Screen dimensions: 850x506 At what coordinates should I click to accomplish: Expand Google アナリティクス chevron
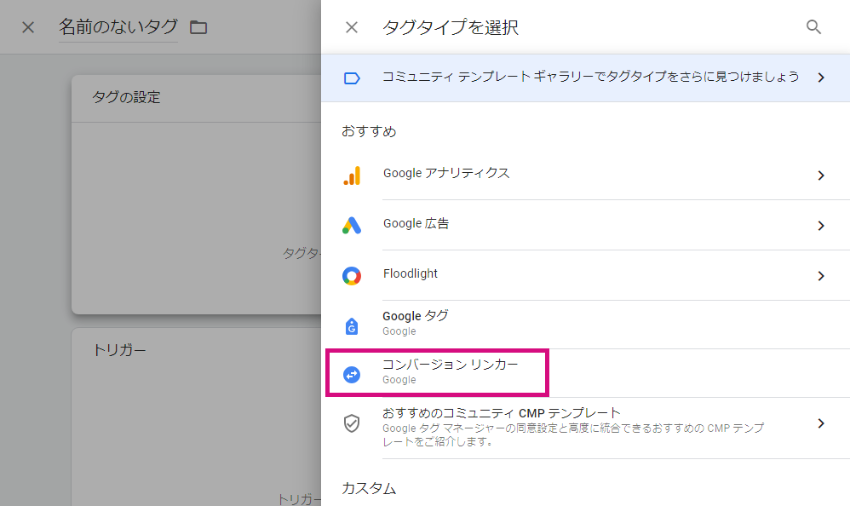click(821, 175)
